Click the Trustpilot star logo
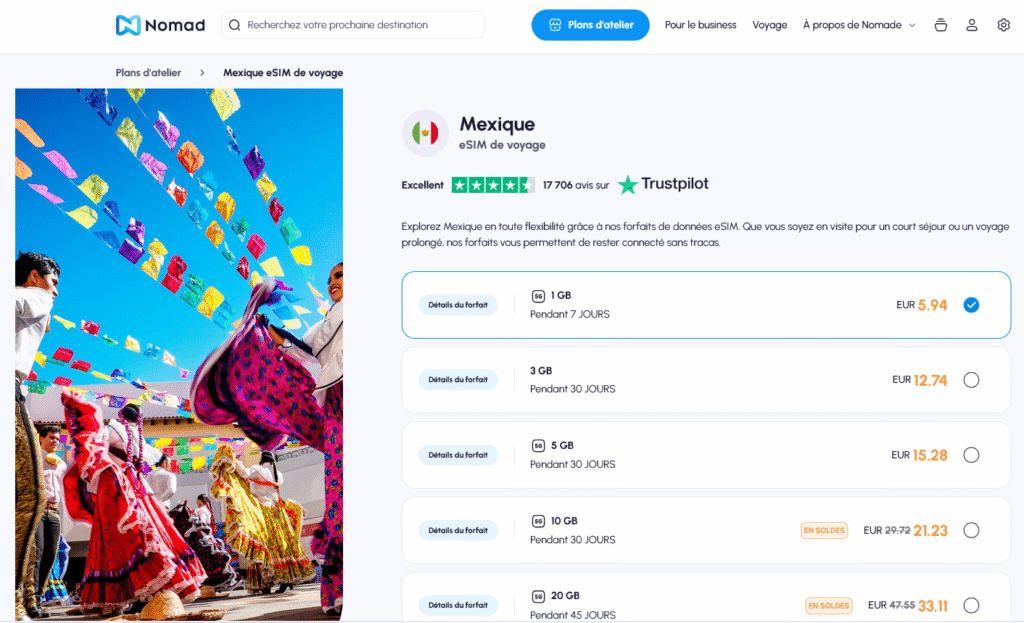This screenshot has width=1024, height=623. pyautogui.click(x=627, y=185)
